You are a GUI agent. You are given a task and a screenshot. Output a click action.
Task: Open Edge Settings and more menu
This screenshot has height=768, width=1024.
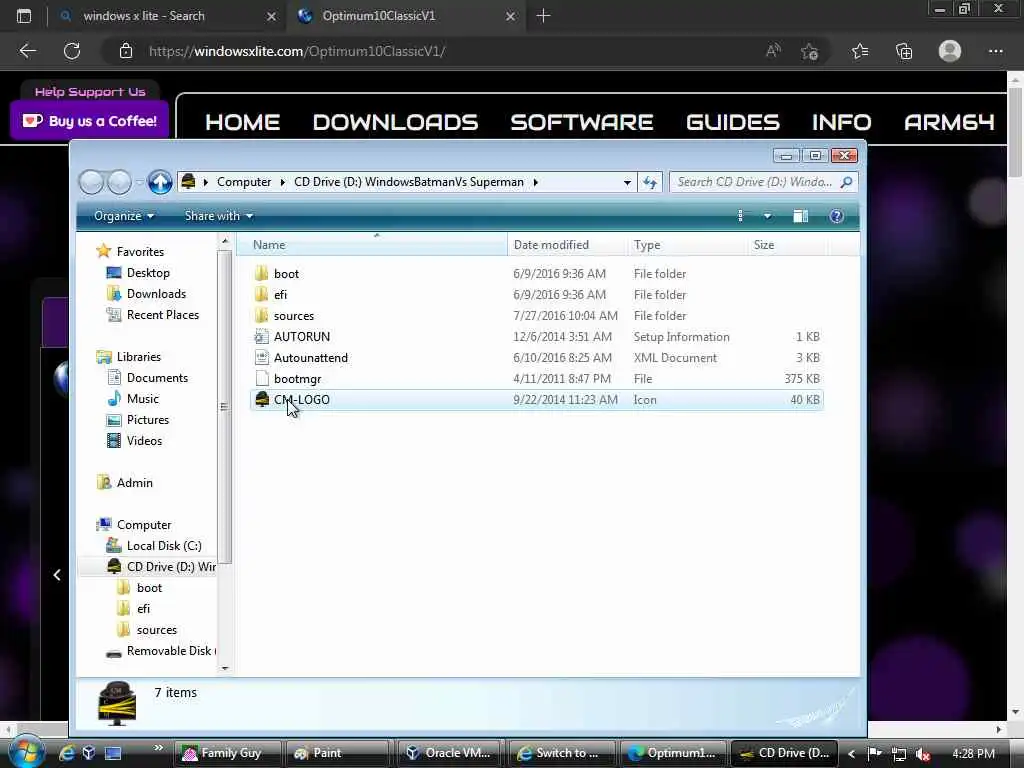[x=995, y=51]
